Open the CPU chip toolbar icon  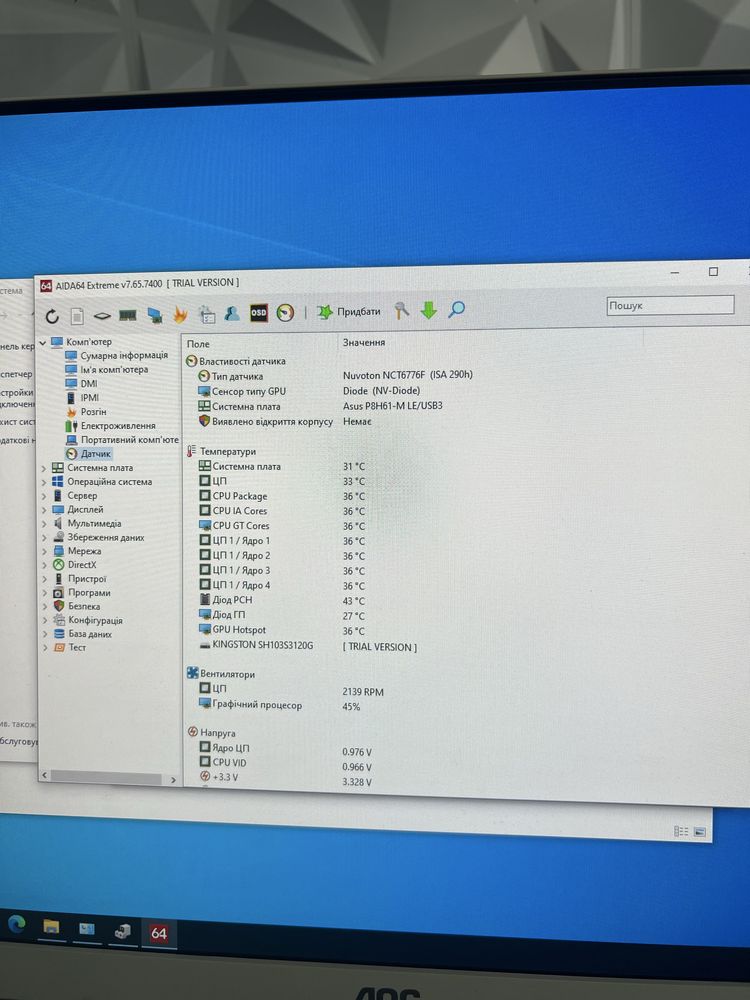point(102,316)
